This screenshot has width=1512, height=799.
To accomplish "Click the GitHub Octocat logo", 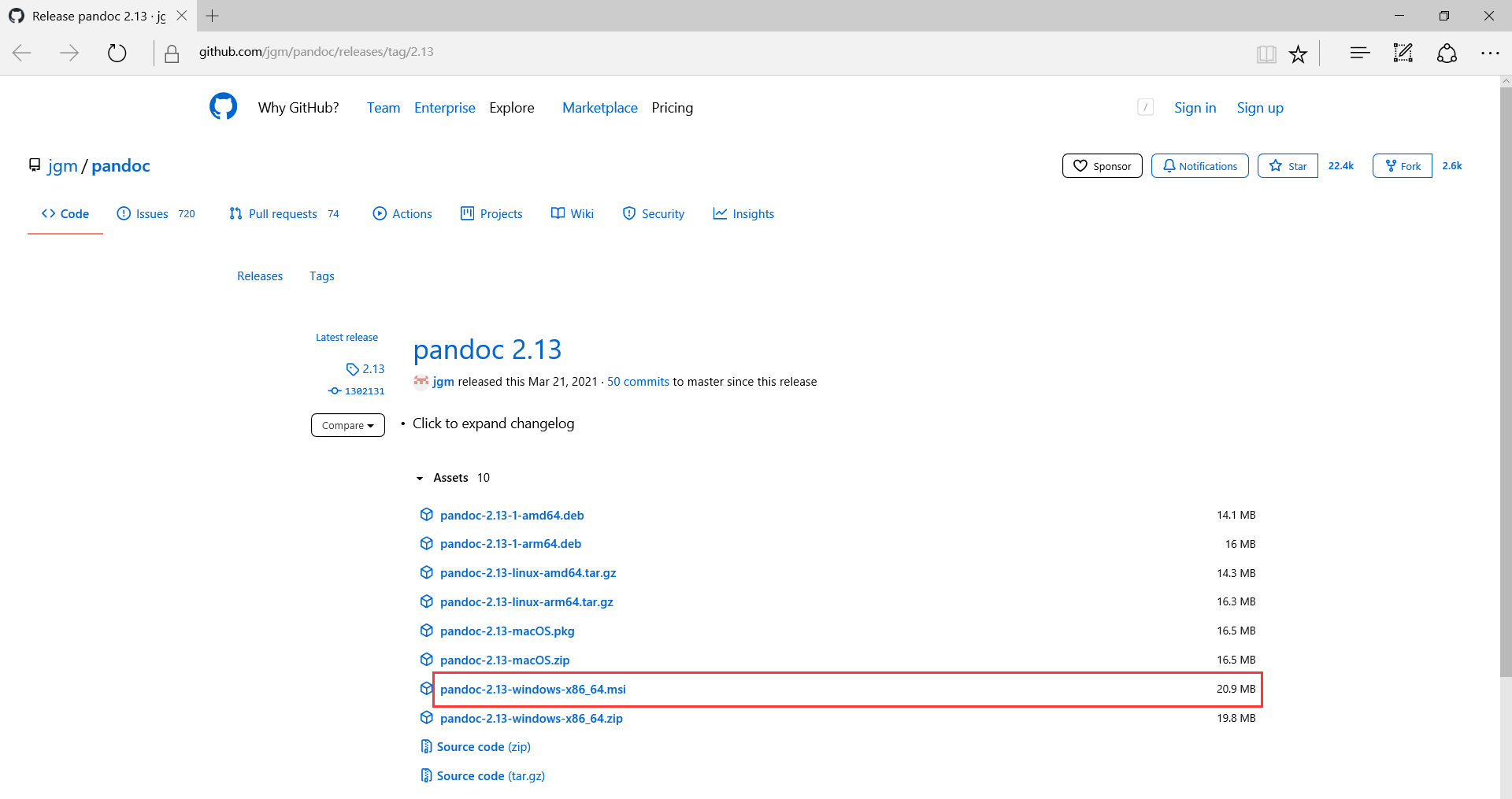I will (x=224, y=106).
